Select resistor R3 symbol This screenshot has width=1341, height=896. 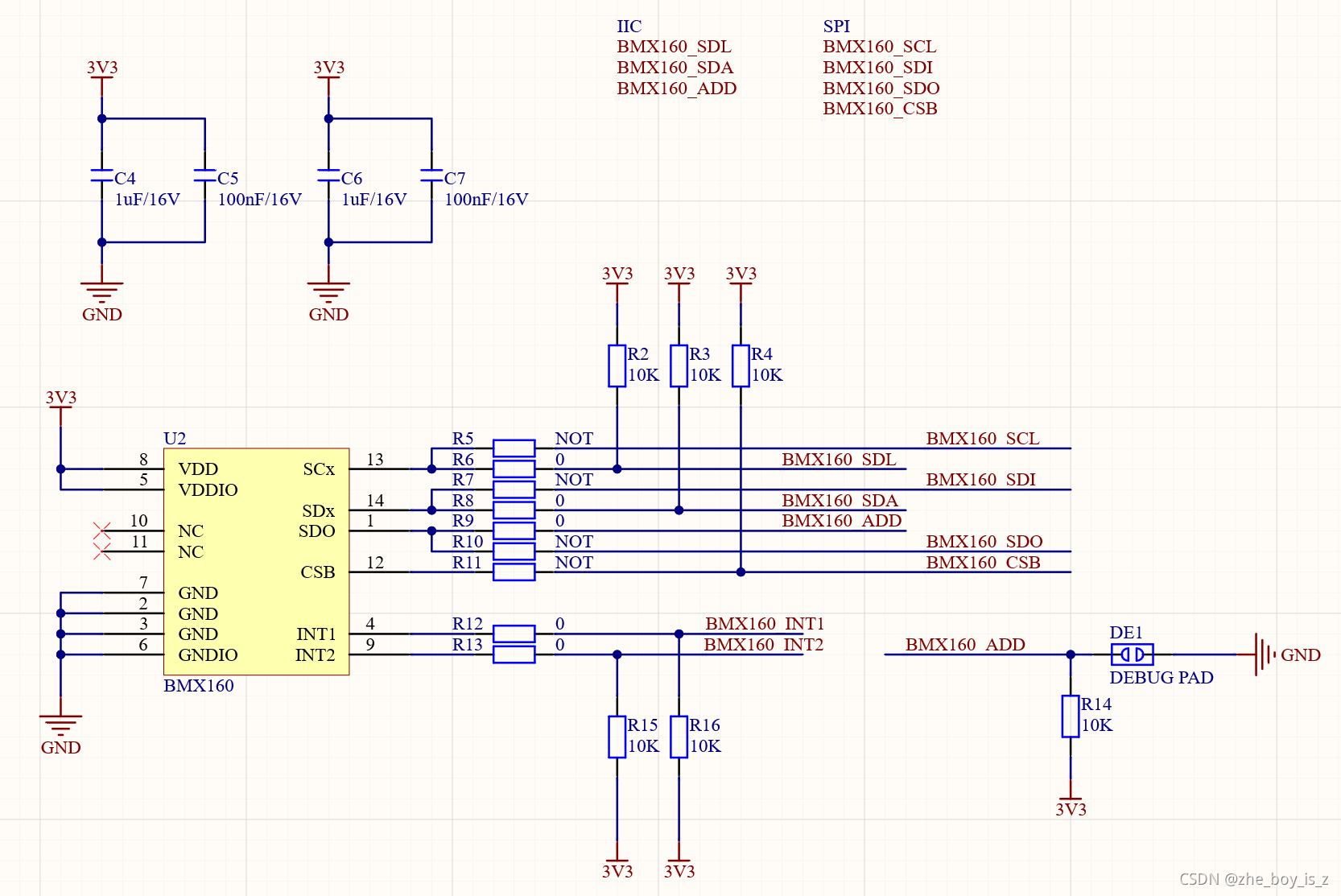click(679, 365)
